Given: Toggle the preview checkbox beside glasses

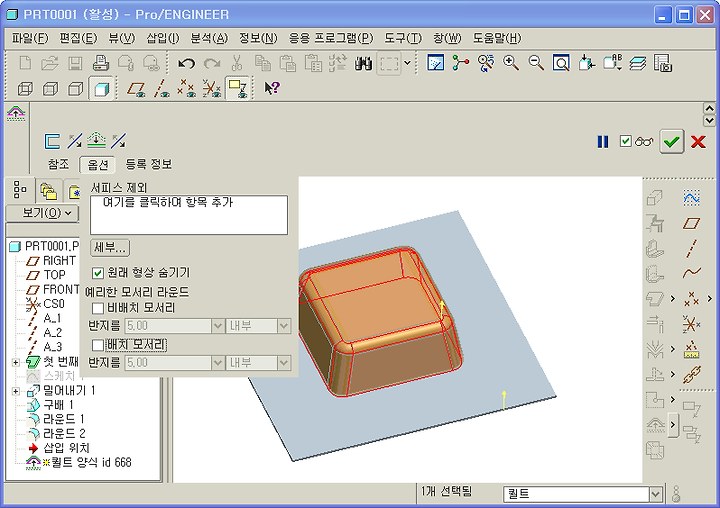Looking at the screenshot, I should [625, 141].
